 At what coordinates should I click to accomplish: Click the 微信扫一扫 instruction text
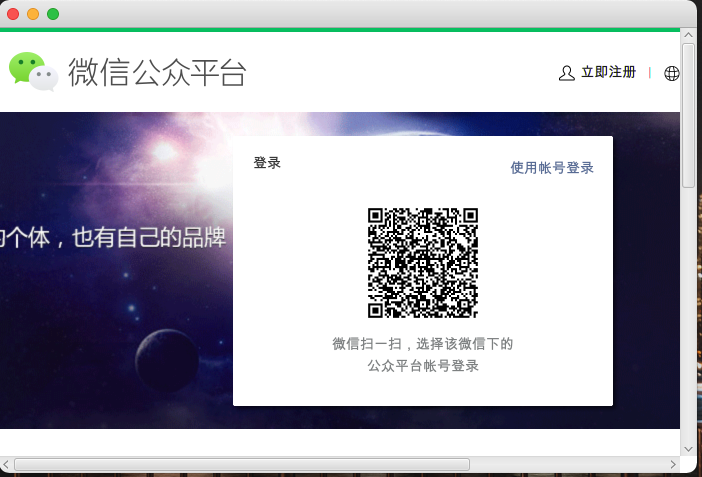click(423, 344)
